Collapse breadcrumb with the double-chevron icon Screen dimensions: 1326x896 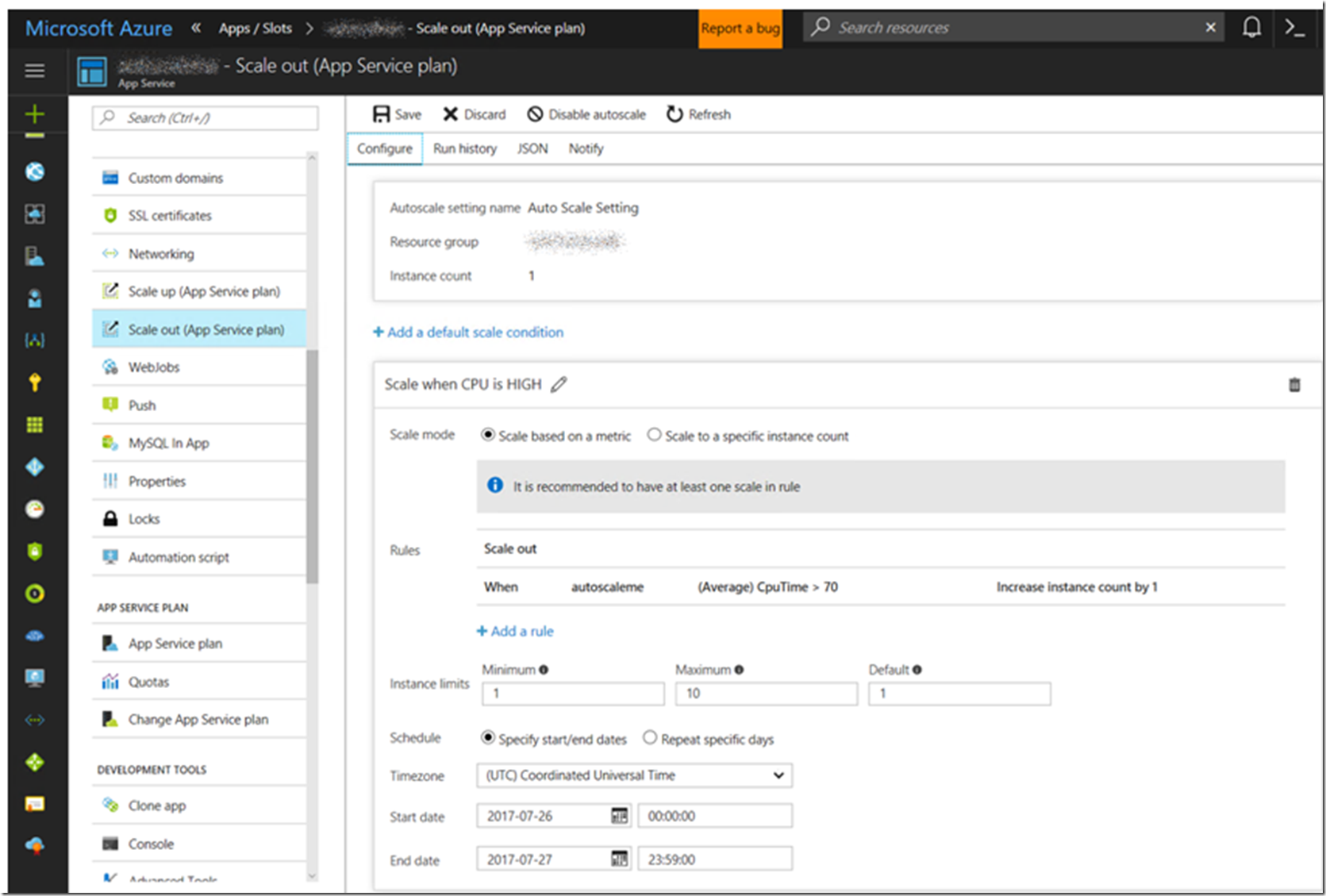196,28
